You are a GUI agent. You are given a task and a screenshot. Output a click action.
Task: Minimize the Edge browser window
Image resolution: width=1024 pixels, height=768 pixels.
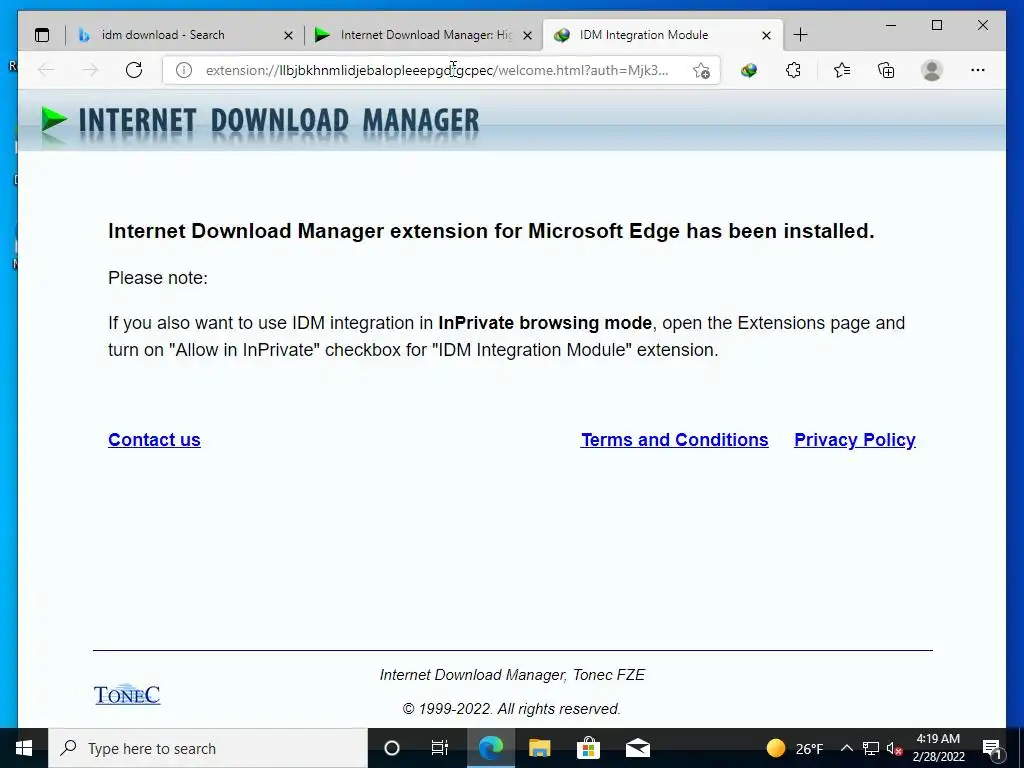(891, 25)
